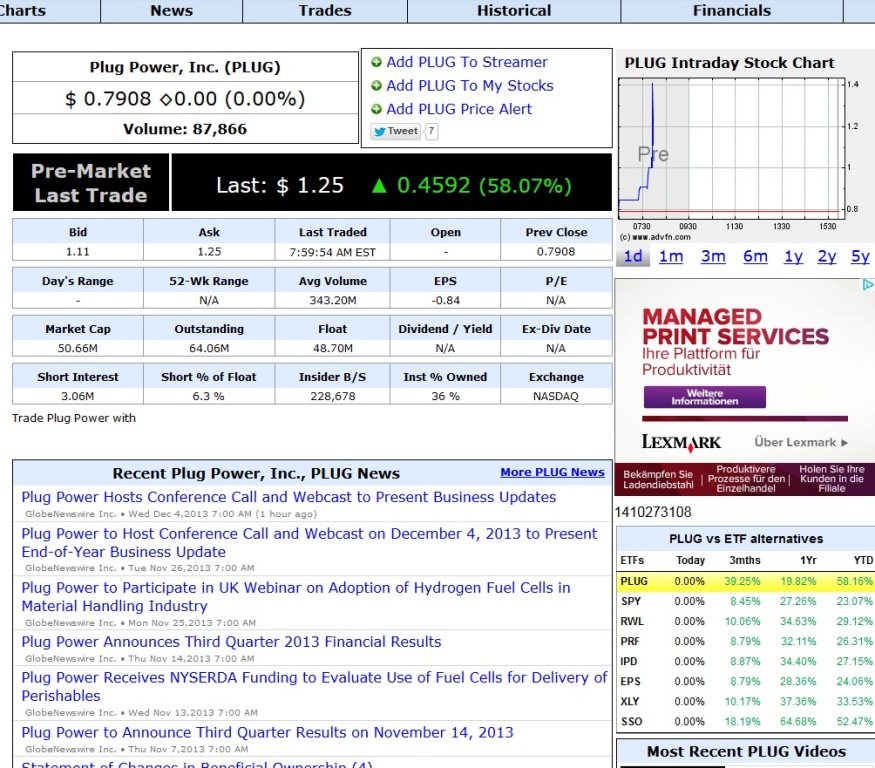Open the News tab
This screenshot has height=768, width=875.
coord(171,11)
